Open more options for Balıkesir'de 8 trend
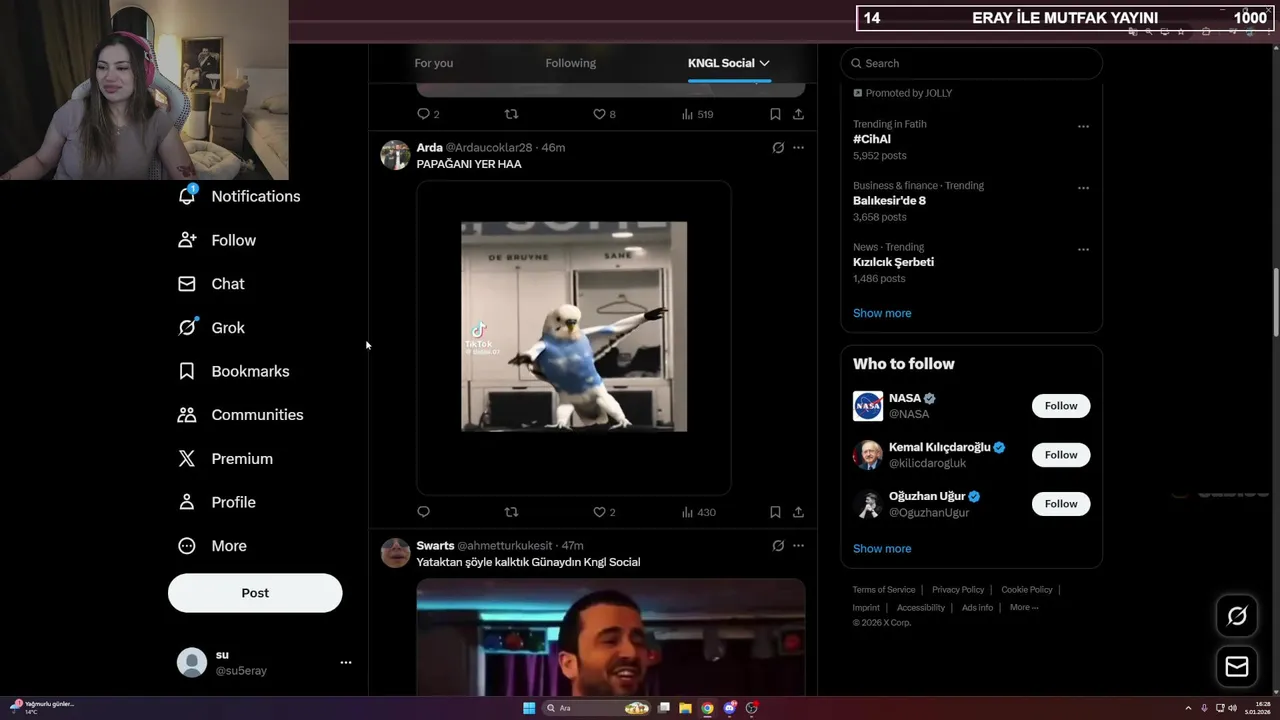 1083,188
